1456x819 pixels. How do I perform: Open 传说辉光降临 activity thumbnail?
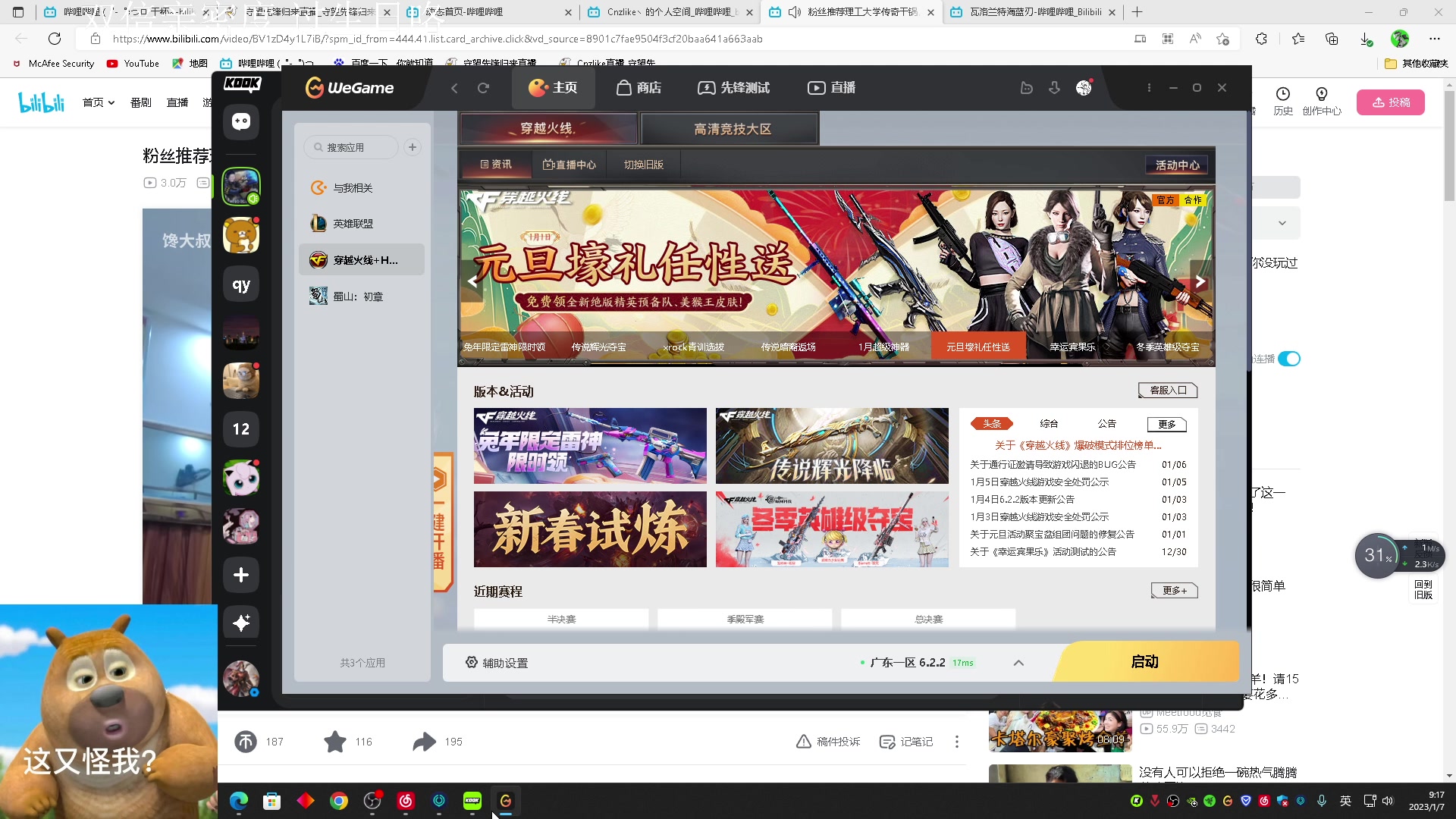[832, 446]
